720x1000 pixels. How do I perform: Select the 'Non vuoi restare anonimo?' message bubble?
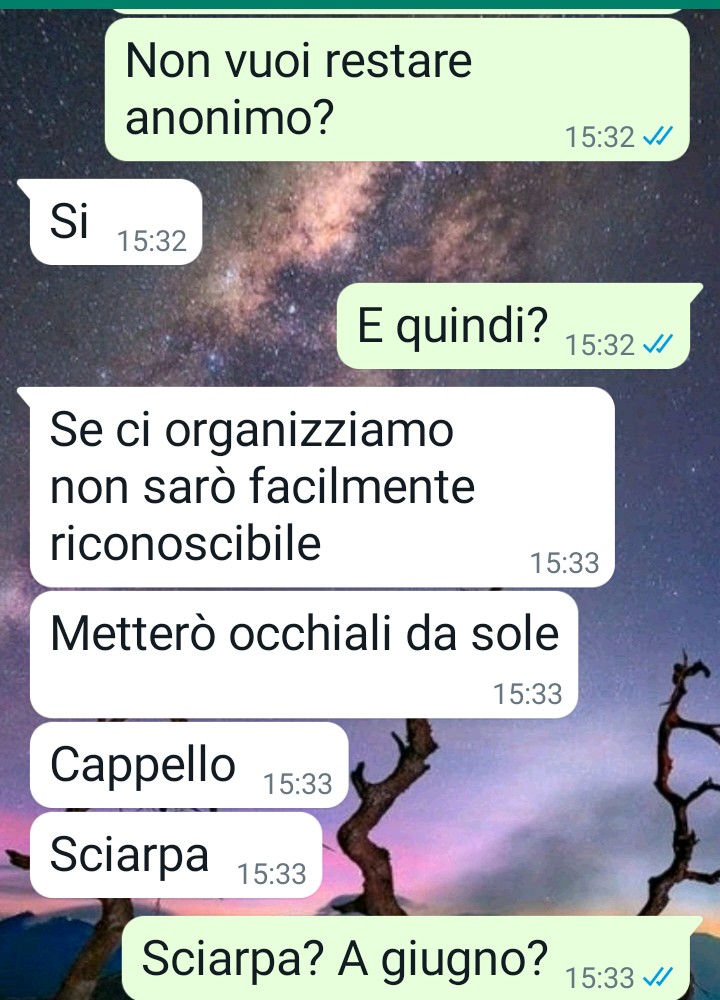click(x=397, y=89)
